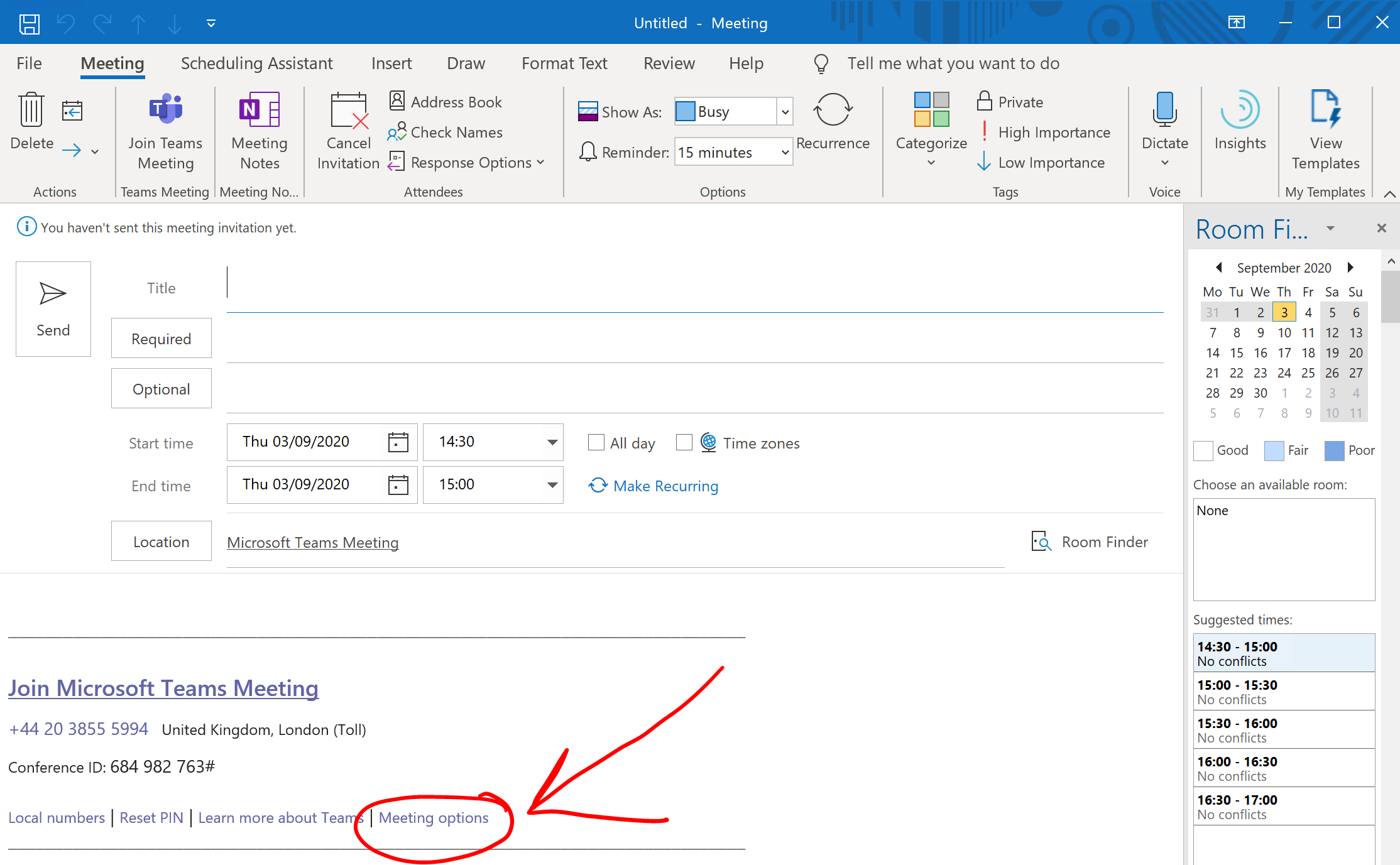Click the Recurrence icon in ribbon
The image size is (1400, 865).
pos(832,110)
